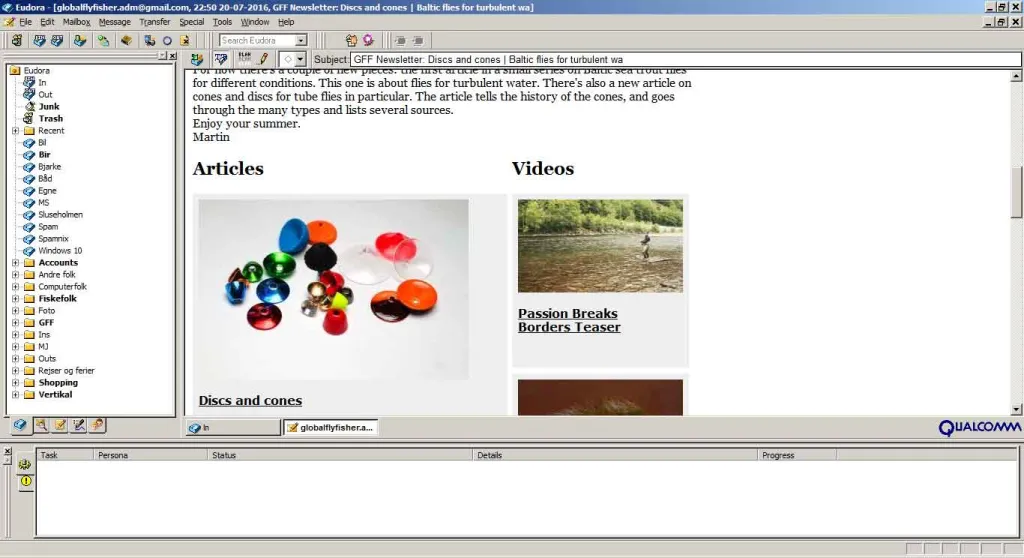Screen dimensions: 1024x558
Task: Expand the Computerfolk folder
Action: (16, 287)
